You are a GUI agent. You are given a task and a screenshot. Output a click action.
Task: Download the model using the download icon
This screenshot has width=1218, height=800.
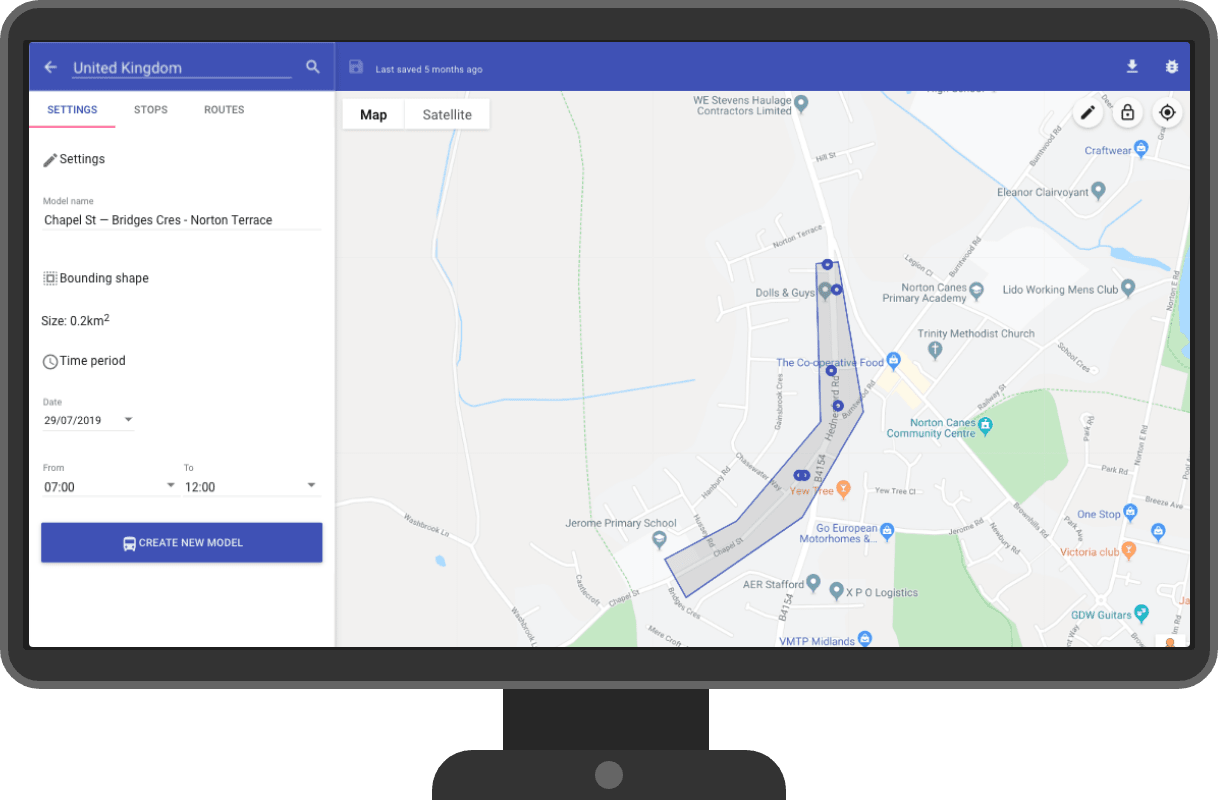click(1132, 66)
